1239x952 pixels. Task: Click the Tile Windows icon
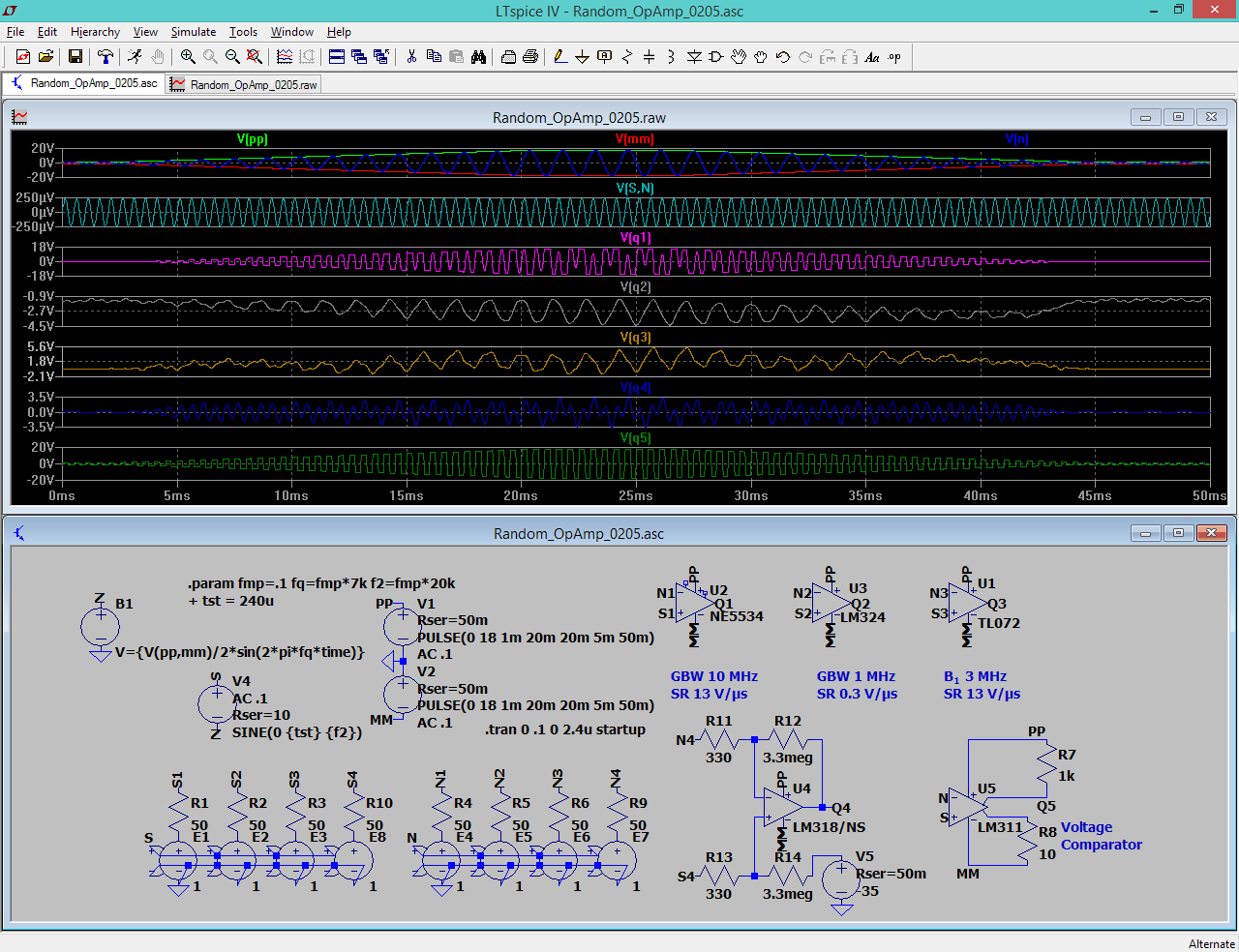click(x=337, y=57)
